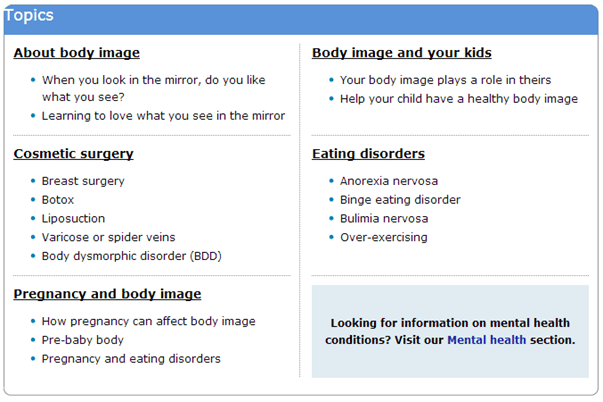
Task: Open Pregnancy and eating disorders link
Action: click(x=131, y=359)
